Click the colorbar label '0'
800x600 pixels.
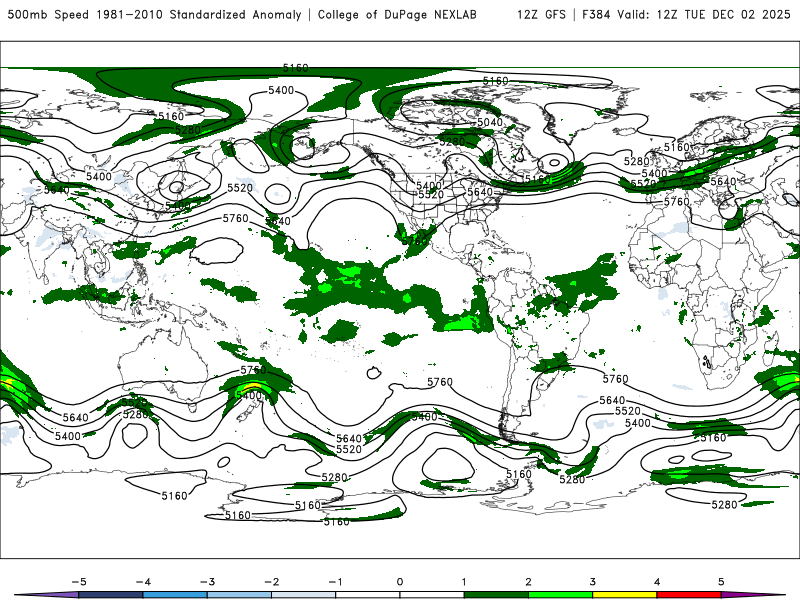point(399,582)
